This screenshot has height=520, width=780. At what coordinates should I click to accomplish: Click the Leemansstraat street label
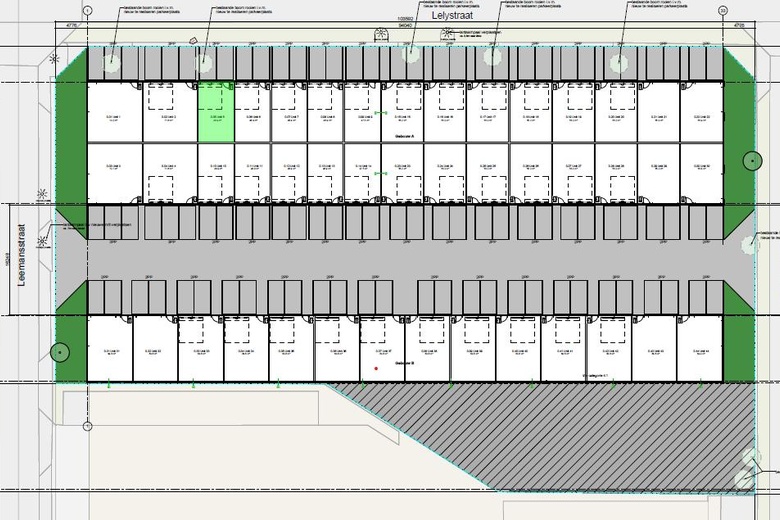click(21, 255)
